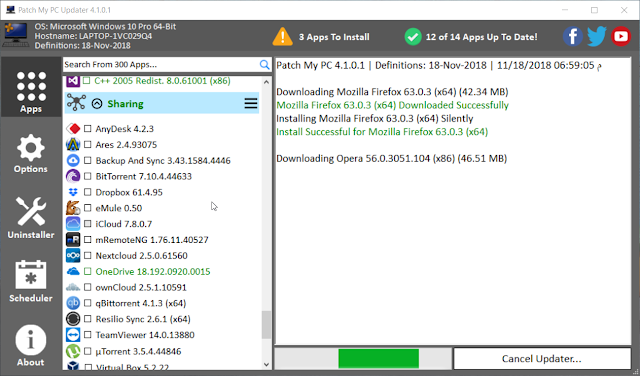This screenshot has width=640, height=376.
Task: Open the Facebook page icon
Action: pyautogui.click(x=573, y=37)
